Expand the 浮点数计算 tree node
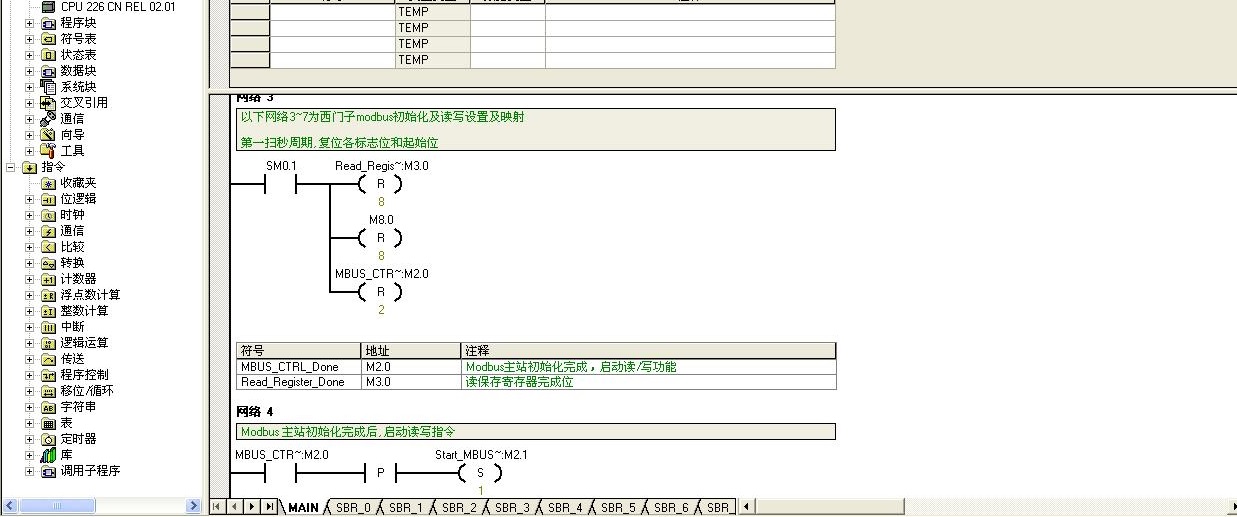This screenshot has width=1237, height=517. [29, 295]
